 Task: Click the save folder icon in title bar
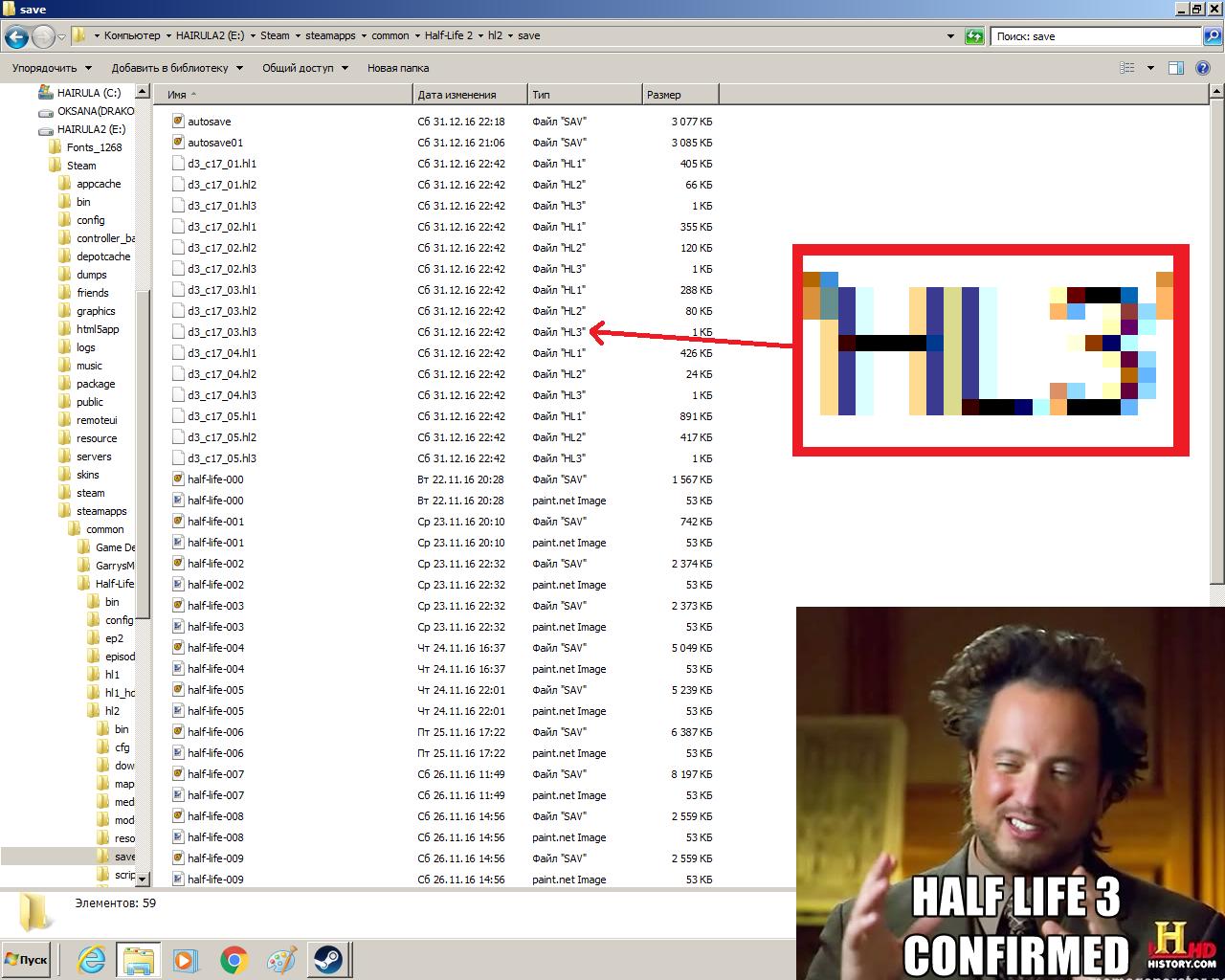click(9, 9)
